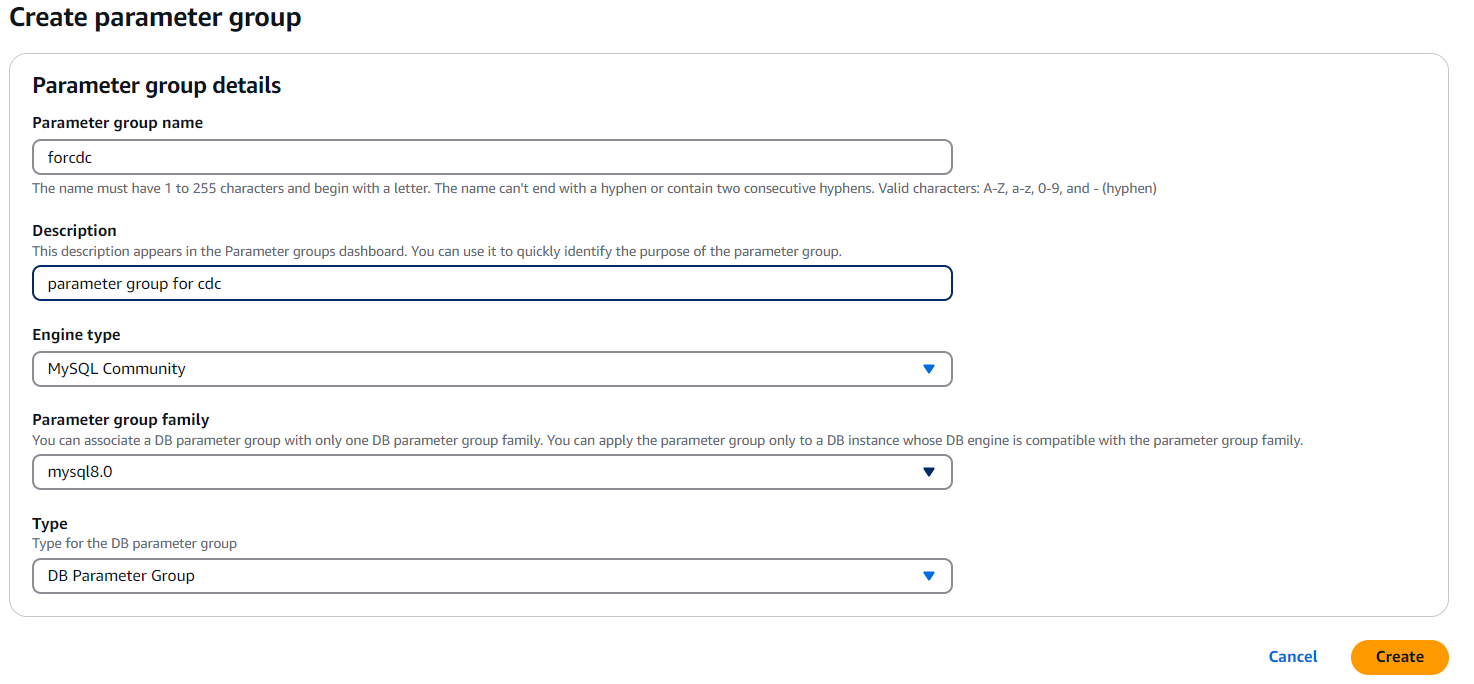Click the 'Type for the DB parameter group' hint
1474x684 pixels.
coord(134,544)
